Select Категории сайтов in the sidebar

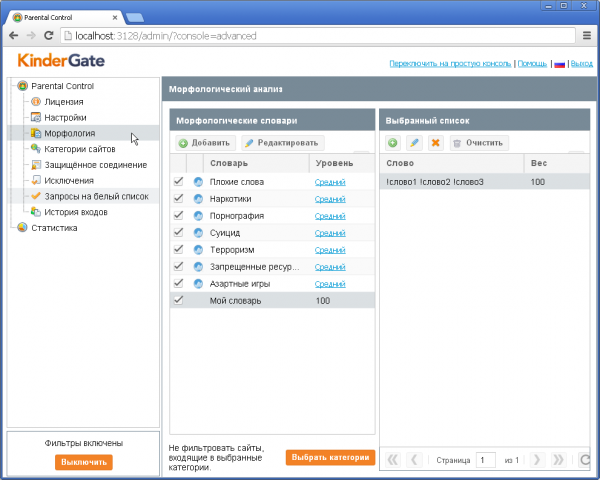[x=80, y=149]
